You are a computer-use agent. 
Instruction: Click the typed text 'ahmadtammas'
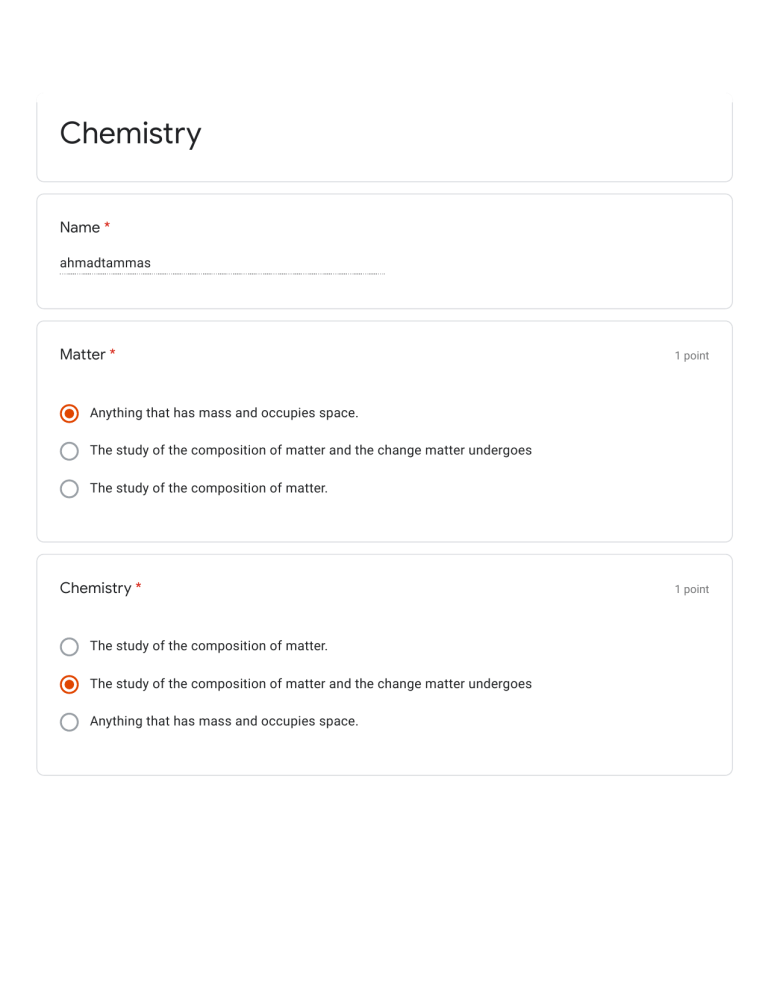click(105, 263)
